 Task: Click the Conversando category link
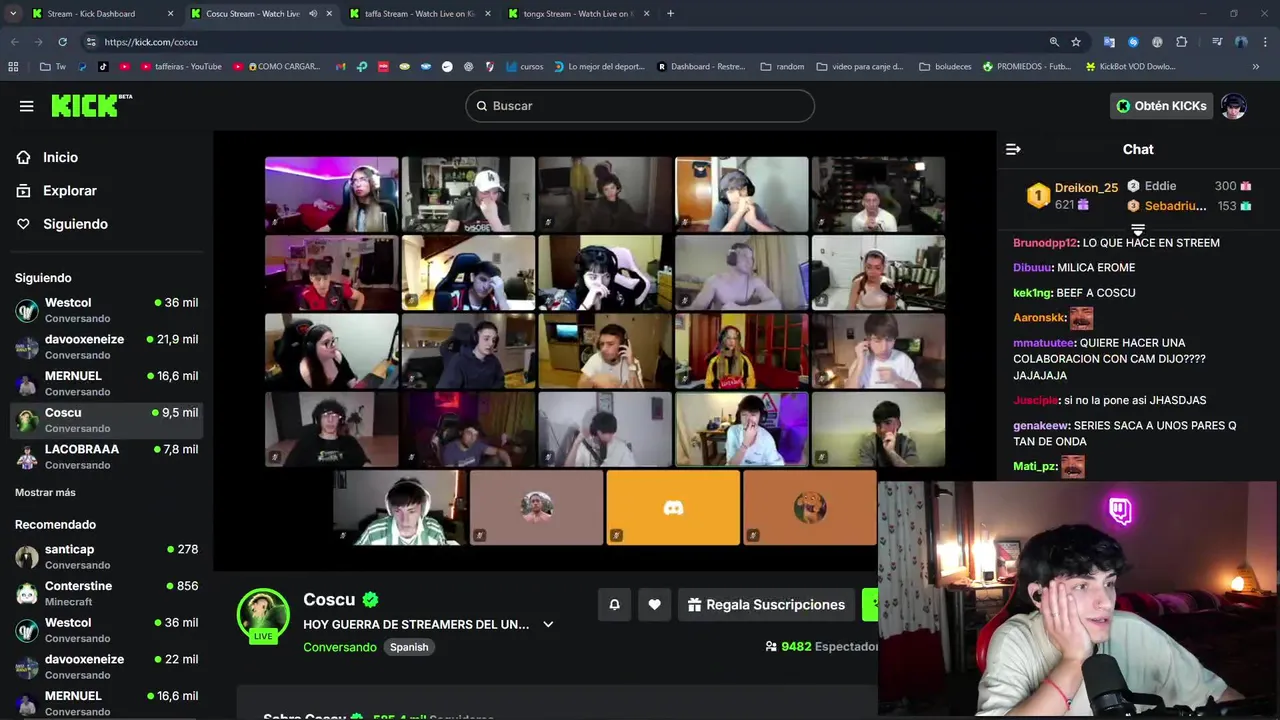pyautogui.click(x=340, y=647)
